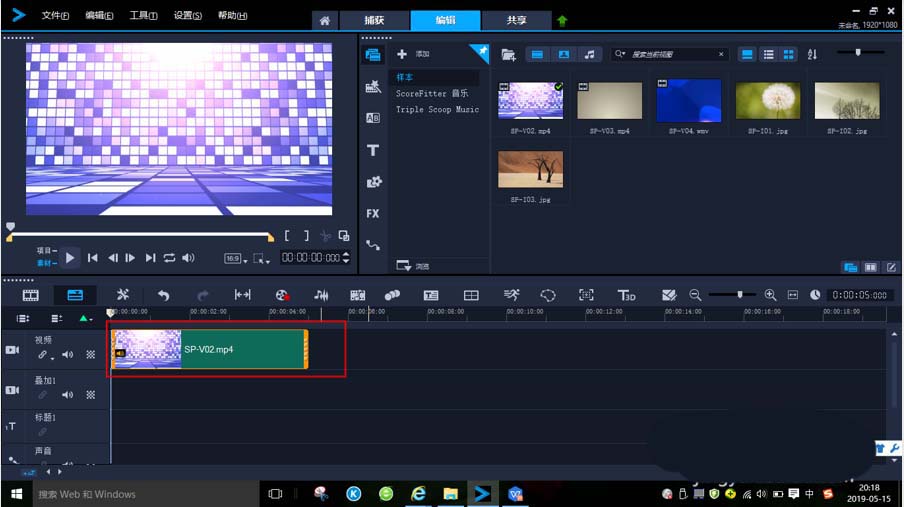Click the timecode up/down stepper
This screenshot has height=507, width=904.
(x=346, y=257)
